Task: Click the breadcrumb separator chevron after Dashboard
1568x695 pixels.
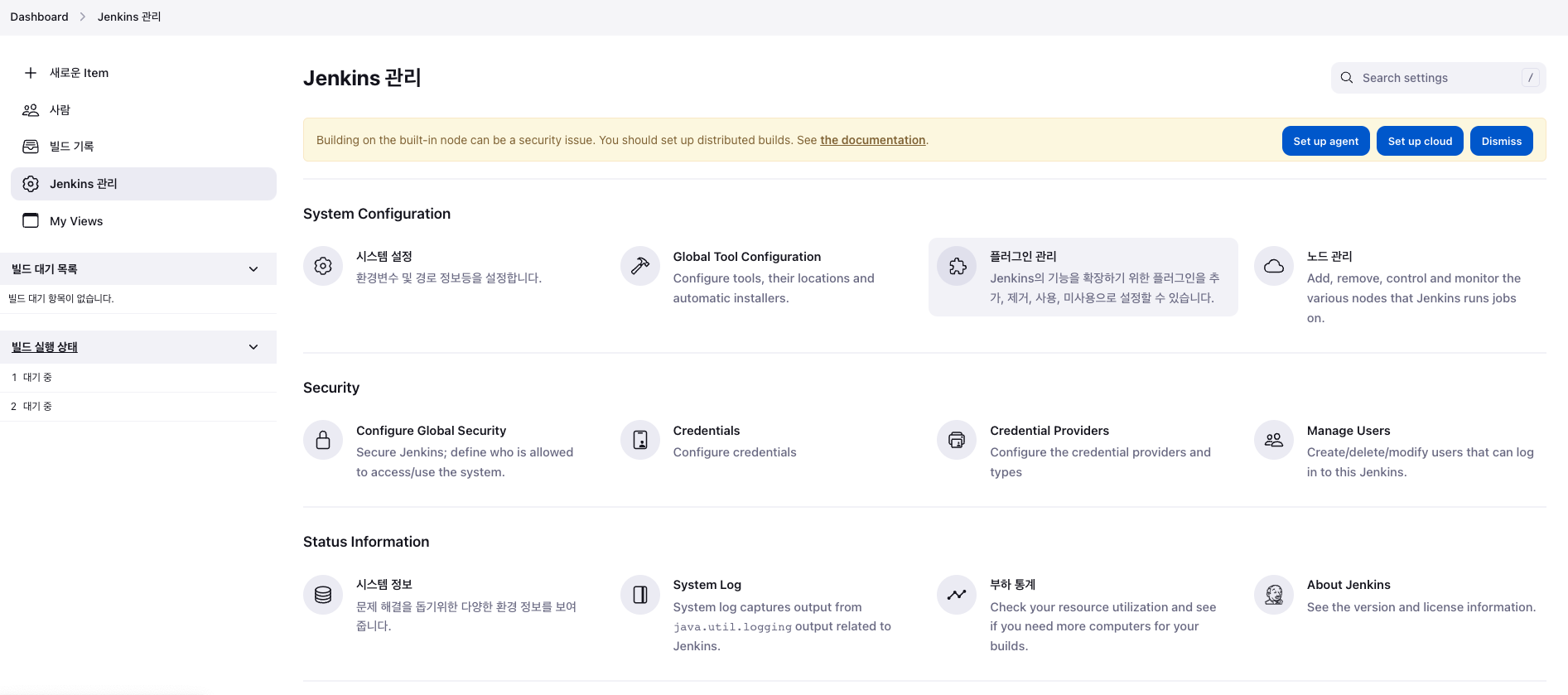Action: (83, 17)
